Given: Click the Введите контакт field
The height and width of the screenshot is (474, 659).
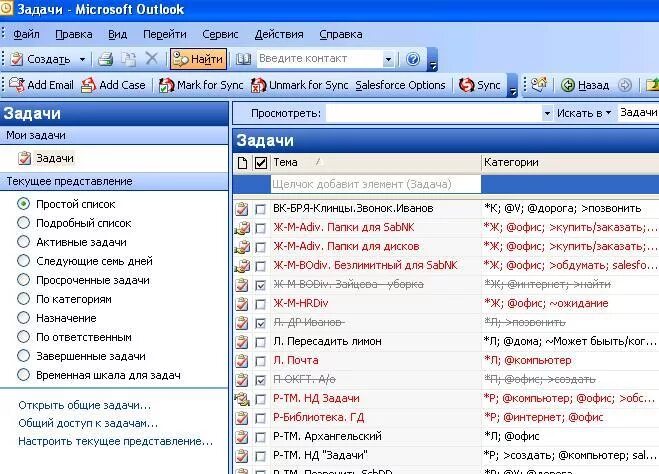Looking at the screenshot, I should [320, 59].
